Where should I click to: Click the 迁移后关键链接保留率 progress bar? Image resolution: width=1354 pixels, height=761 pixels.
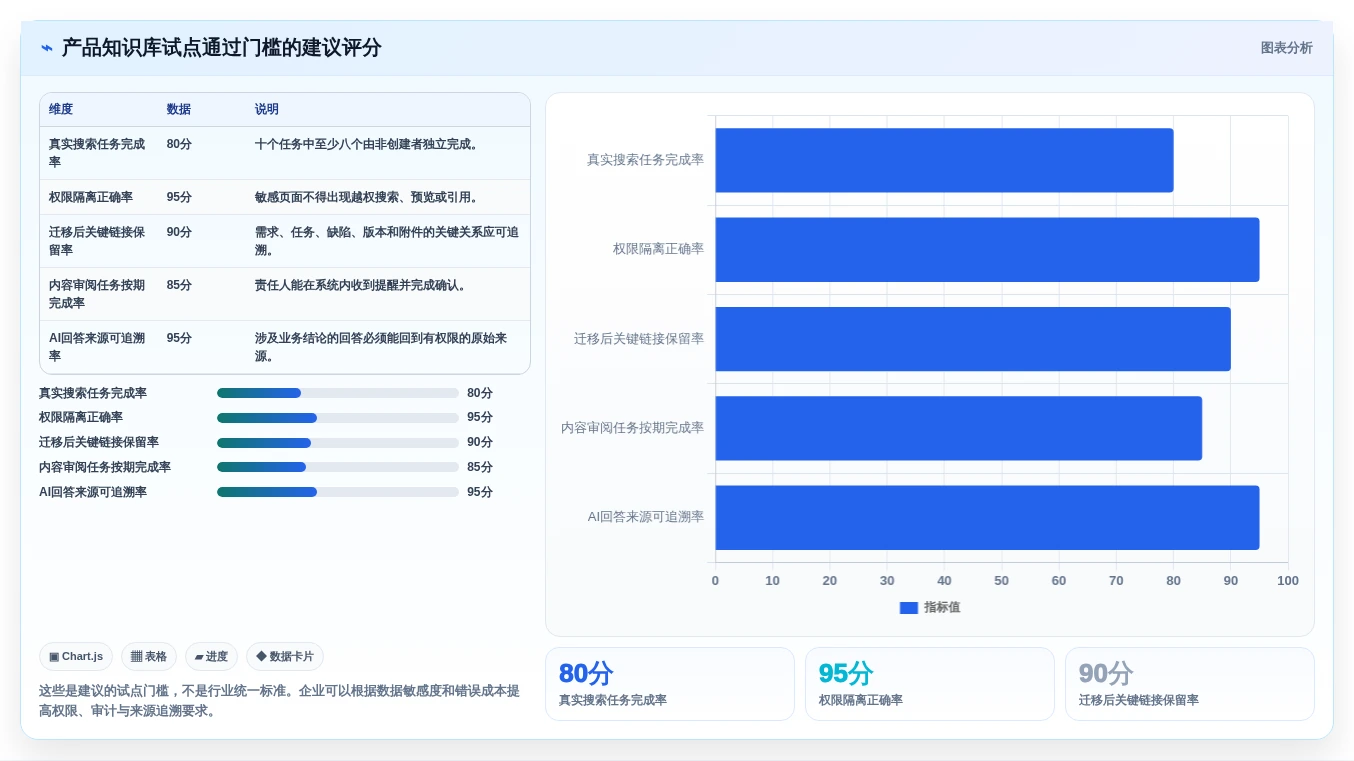coord(338,443)
